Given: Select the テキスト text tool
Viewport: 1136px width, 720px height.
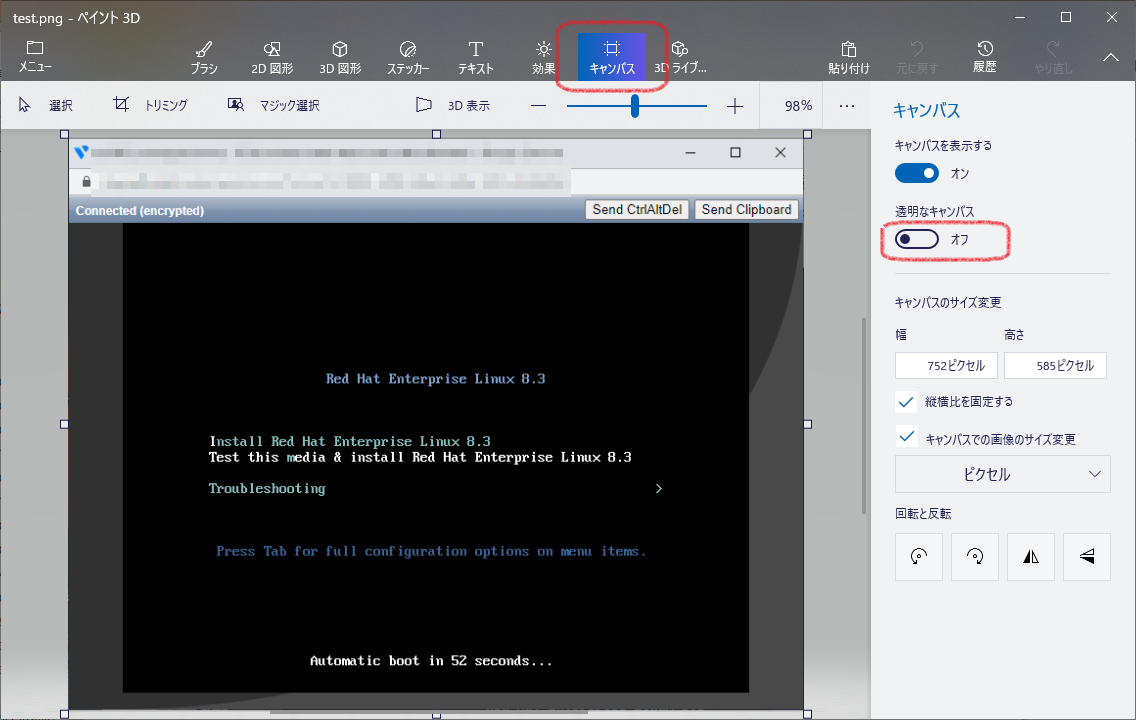Looking at the screenshot, I should (475, 57).
